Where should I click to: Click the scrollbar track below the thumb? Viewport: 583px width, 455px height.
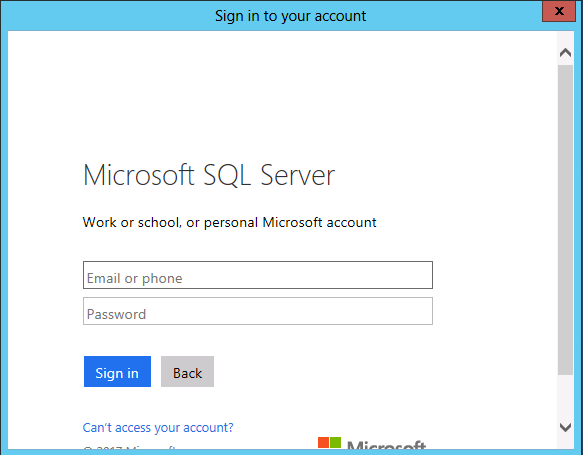point(566,397)
